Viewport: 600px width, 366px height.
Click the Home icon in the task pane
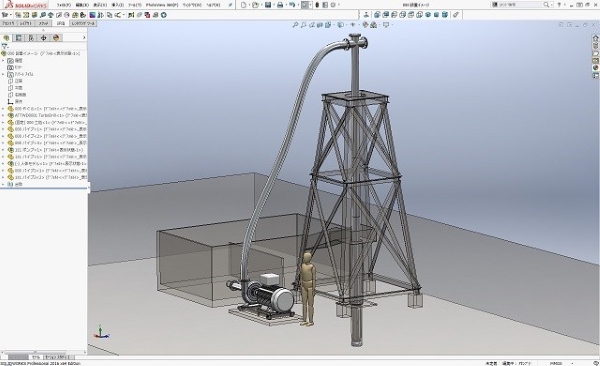[x=595, y=38]
